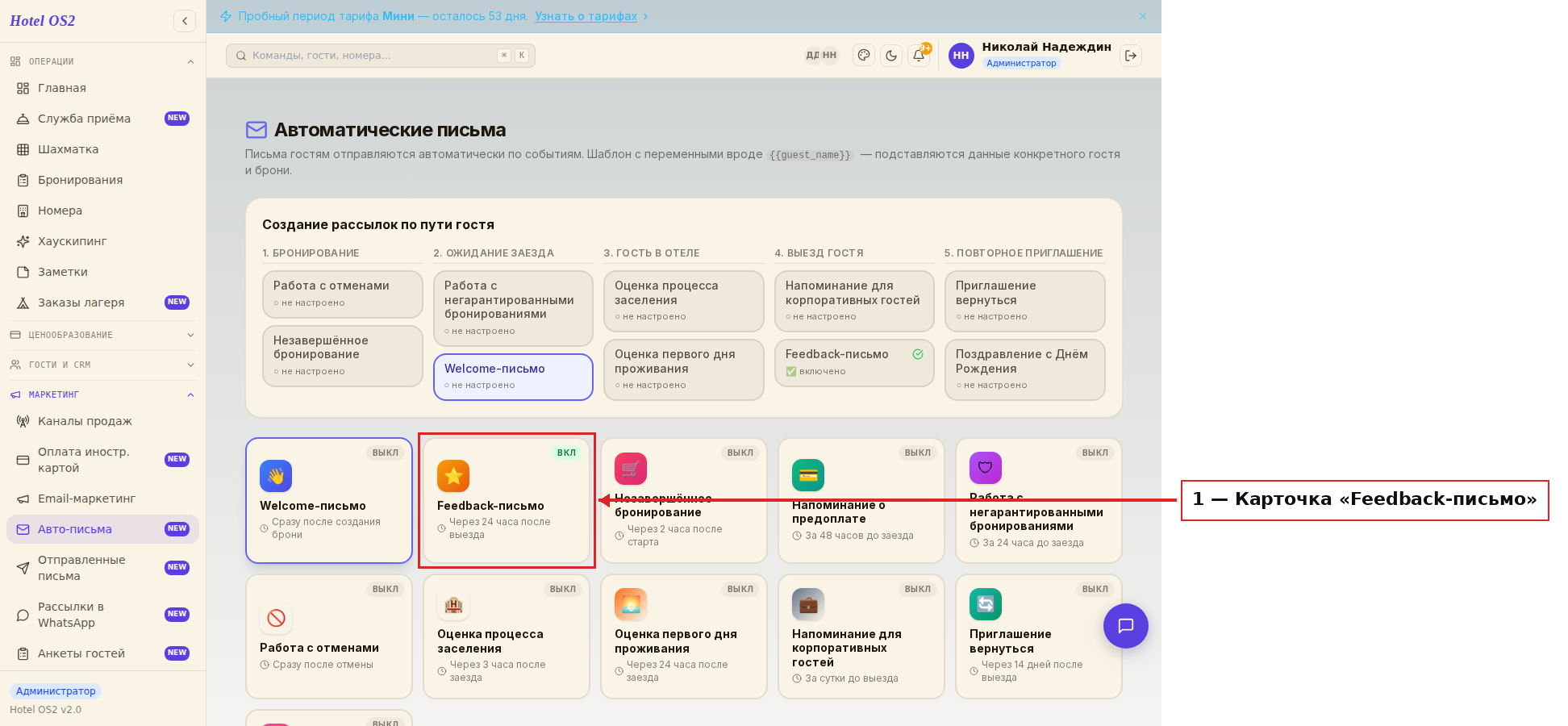Select Авто-письма in the sidebar
Image resolution: width=1568 pixels, height=726 pixels.
tap(102, 529)
